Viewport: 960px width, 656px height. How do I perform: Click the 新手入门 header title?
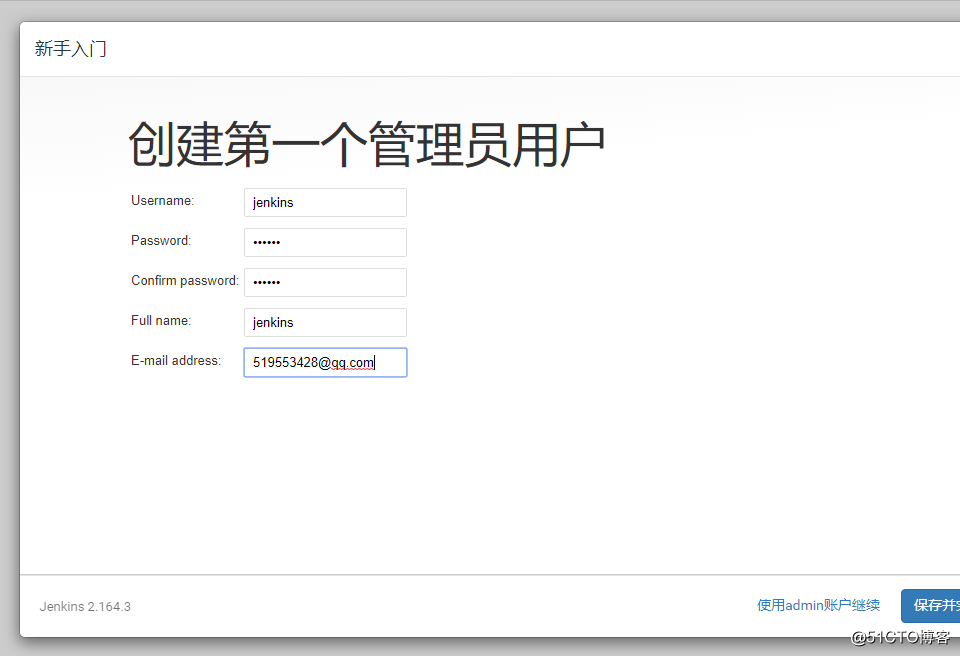pos(70,47)
